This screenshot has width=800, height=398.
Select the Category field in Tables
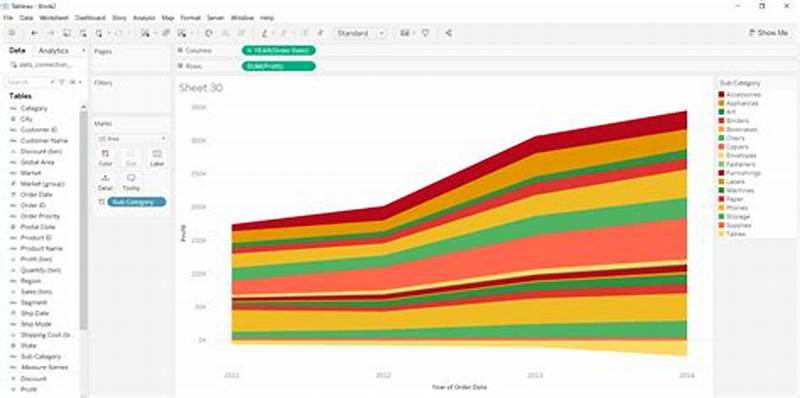pyautogui.click(x=34, y=108)
